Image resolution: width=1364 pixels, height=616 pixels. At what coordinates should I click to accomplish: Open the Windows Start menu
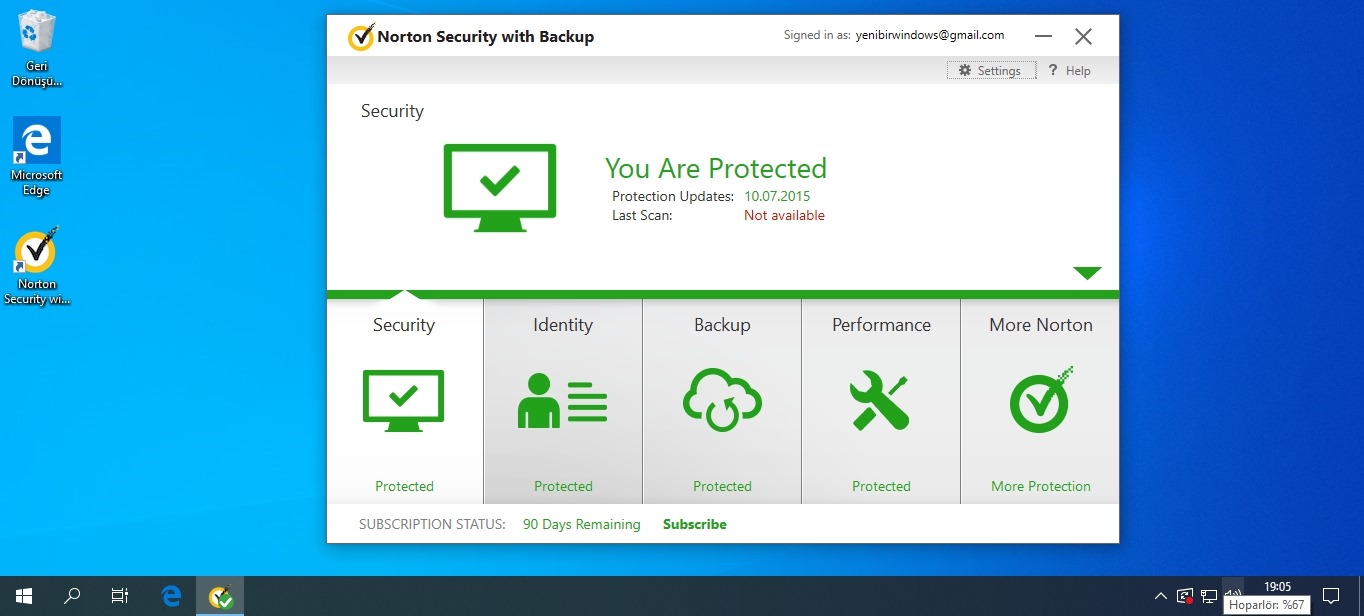[x=24, y=596]
